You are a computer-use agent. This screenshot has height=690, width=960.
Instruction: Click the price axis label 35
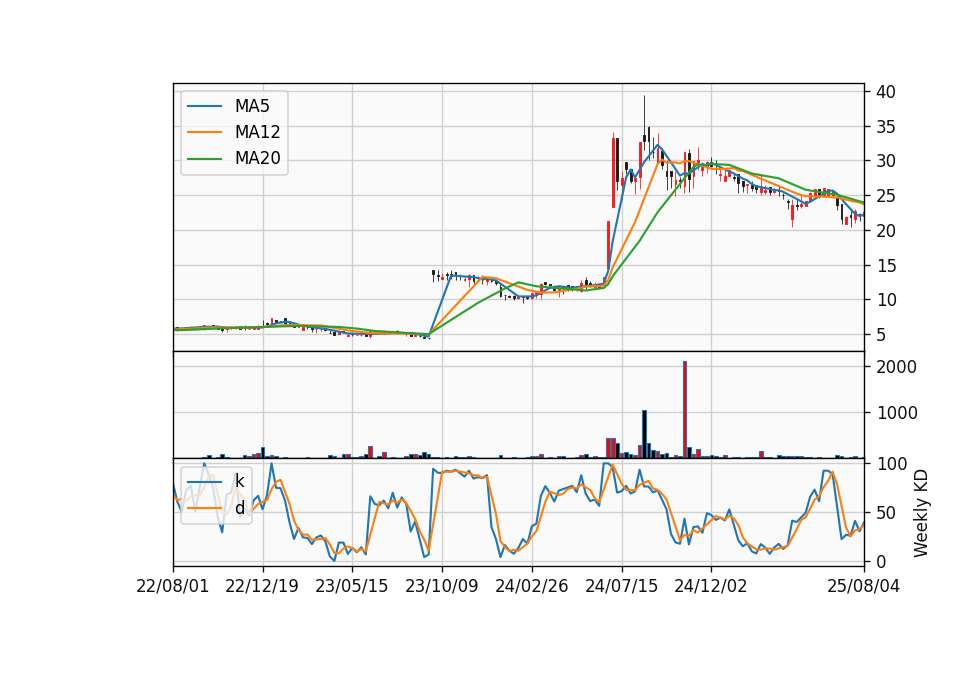point(886,127)
